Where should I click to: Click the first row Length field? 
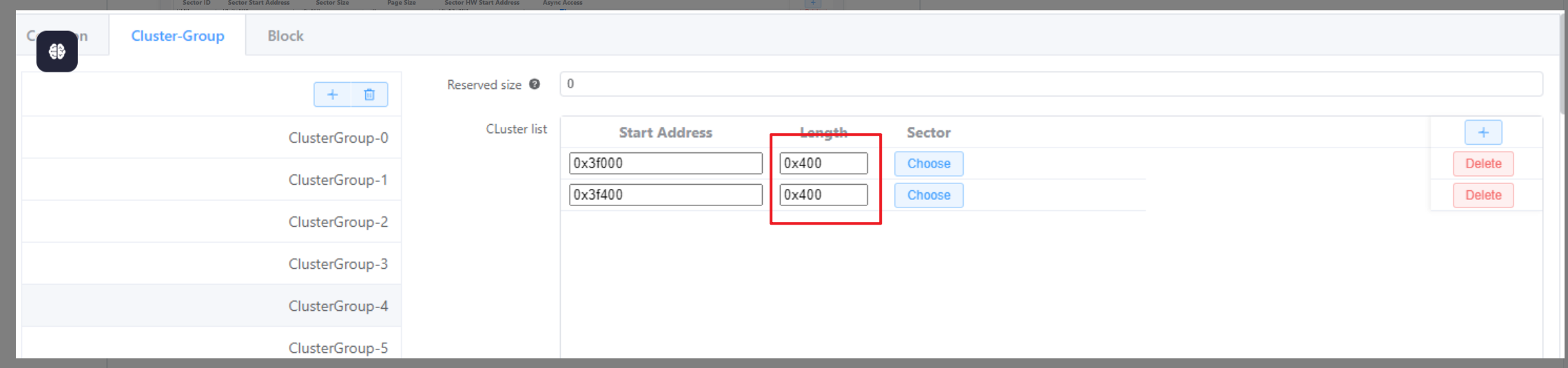point(823,163)
